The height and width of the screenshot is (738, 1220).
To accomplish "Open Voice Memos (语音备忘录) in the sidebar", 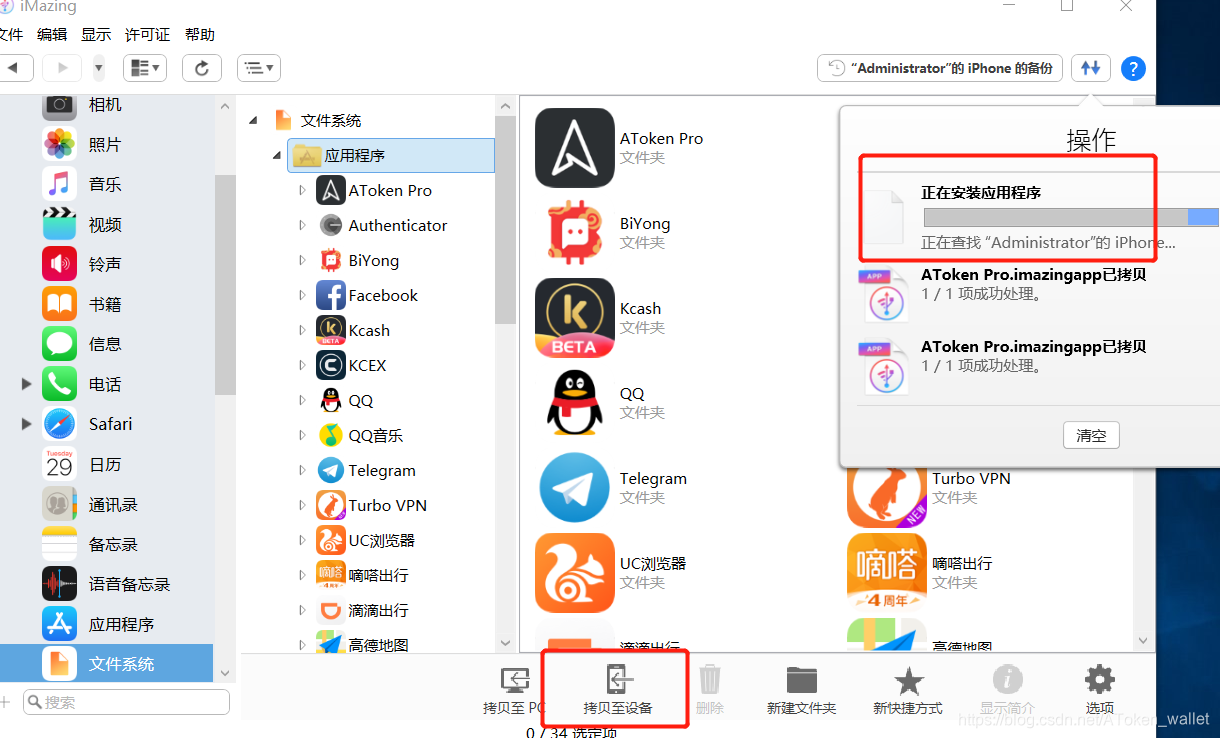I will coord(105,584).
